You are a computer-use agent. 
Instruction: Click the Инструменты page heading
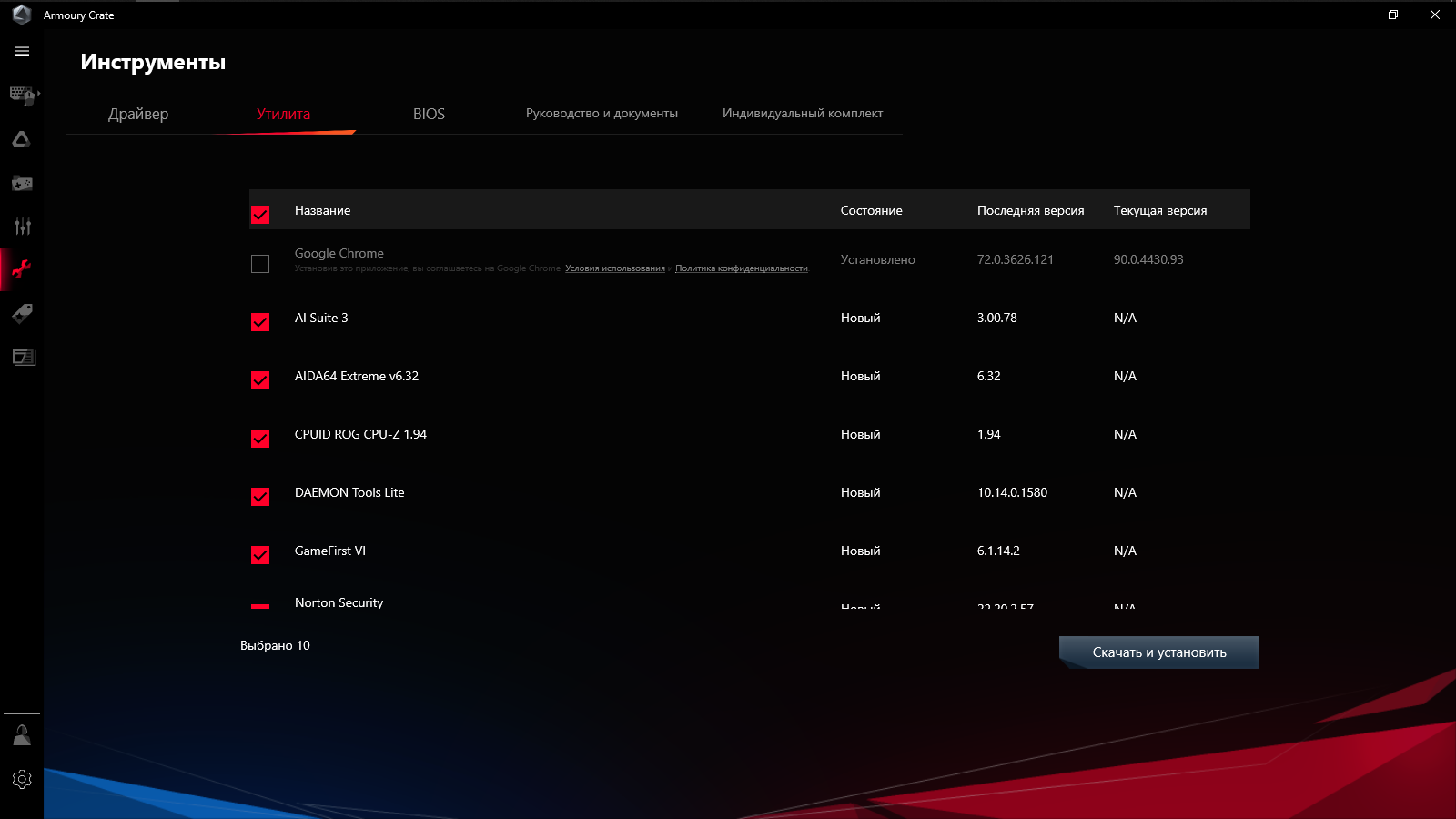pos(153,62)
